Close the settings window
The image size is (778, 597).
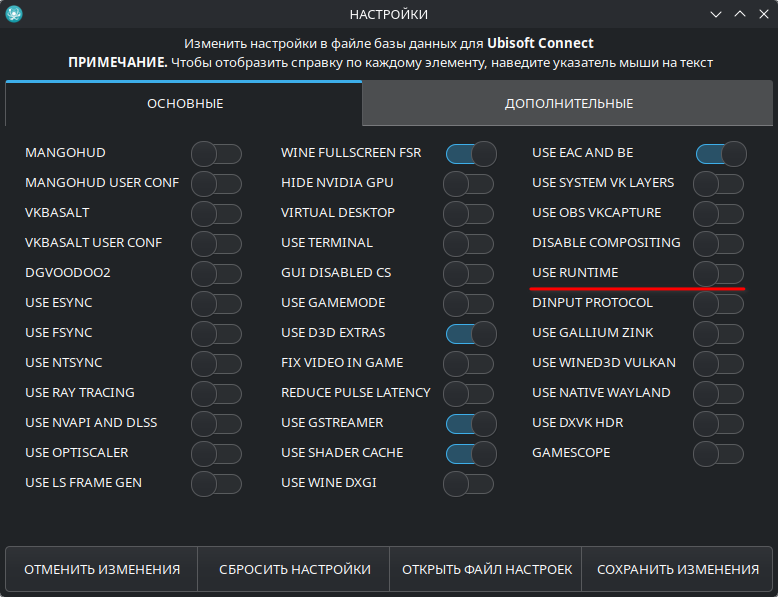coord(763,14)
